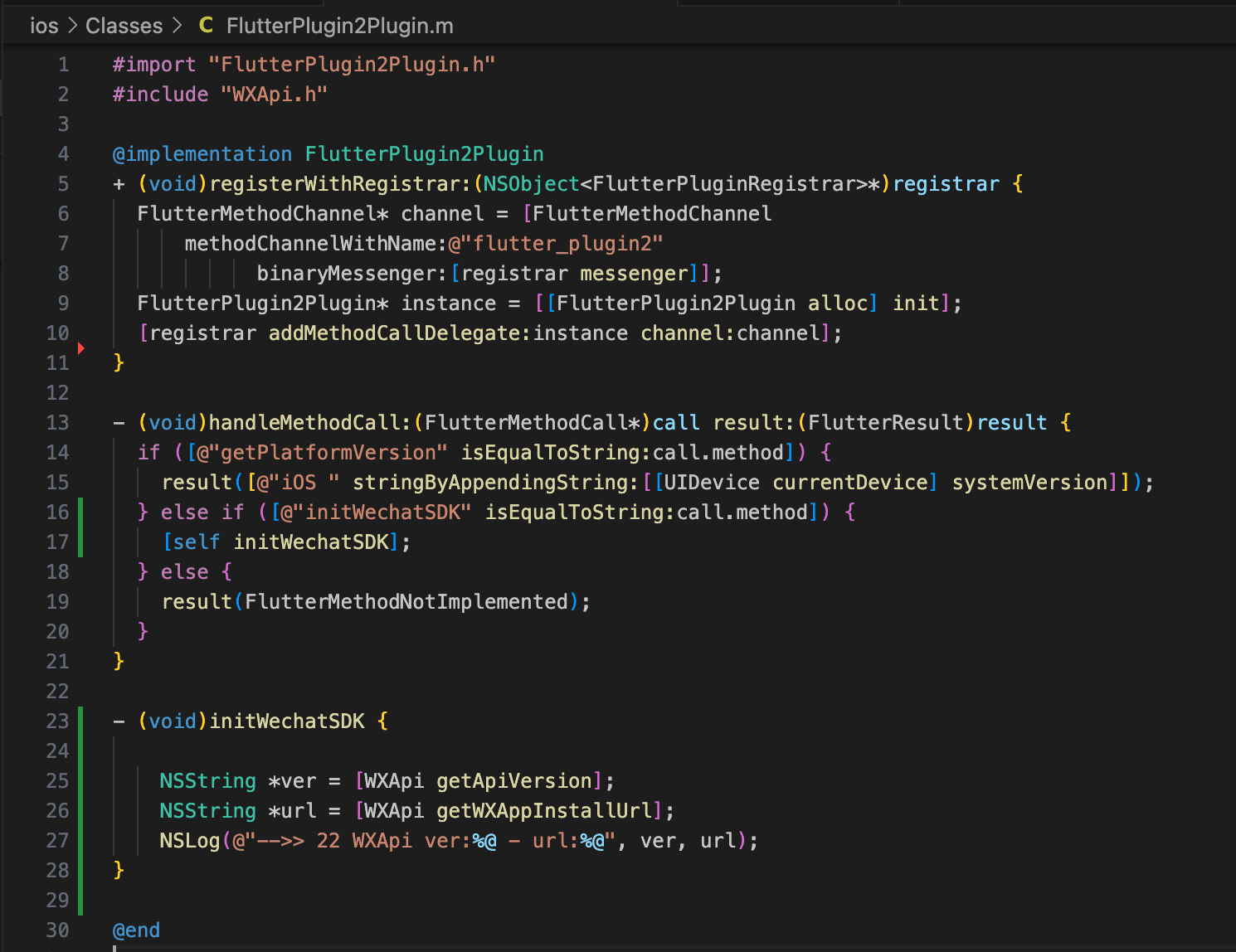Open the ios breadcrumb dropdown
The image size is (1236, 952).
coord(45,26)
